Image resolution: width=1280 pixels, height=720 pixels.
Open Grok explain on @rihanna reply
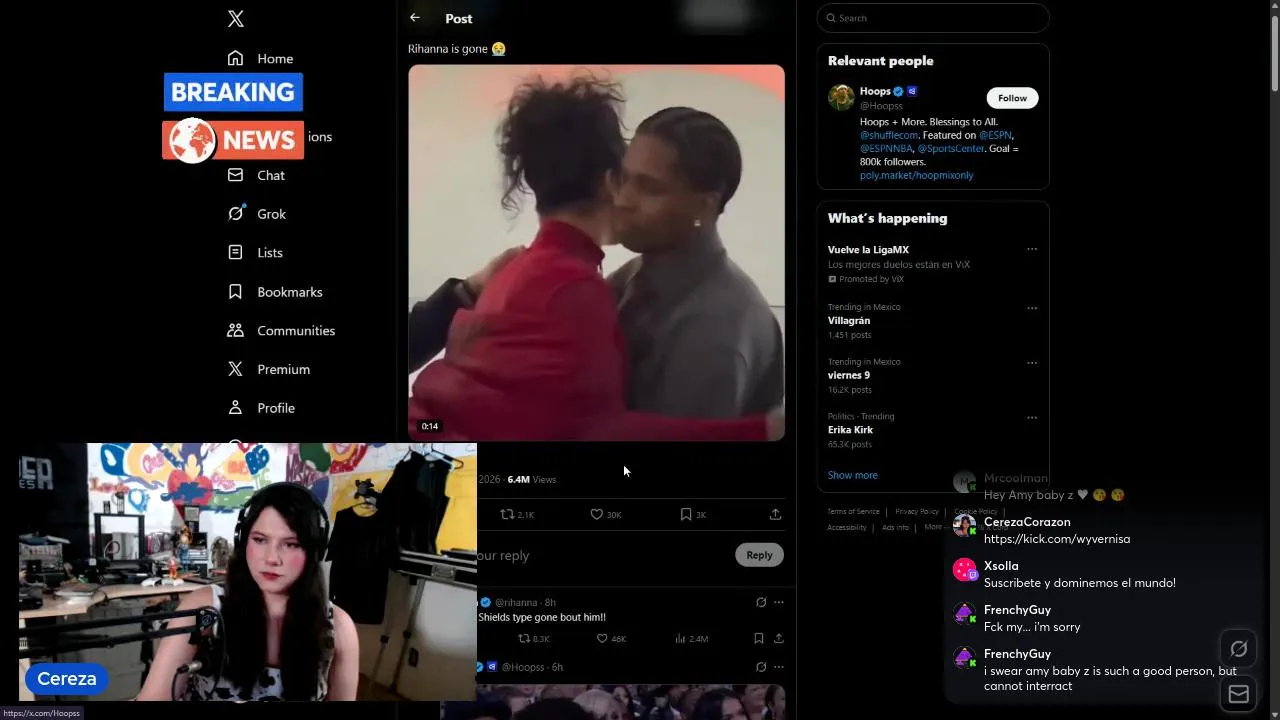tap(761, 602)
